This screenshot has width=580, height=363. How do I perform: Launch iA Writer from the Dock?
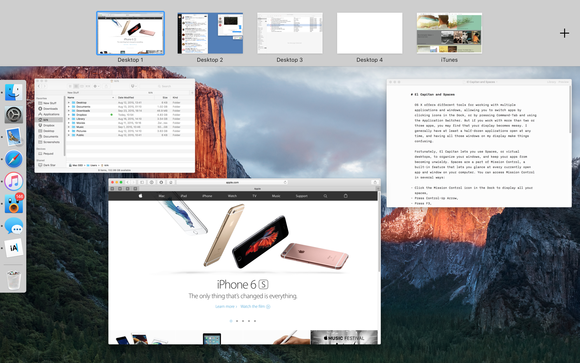point(14,248)
